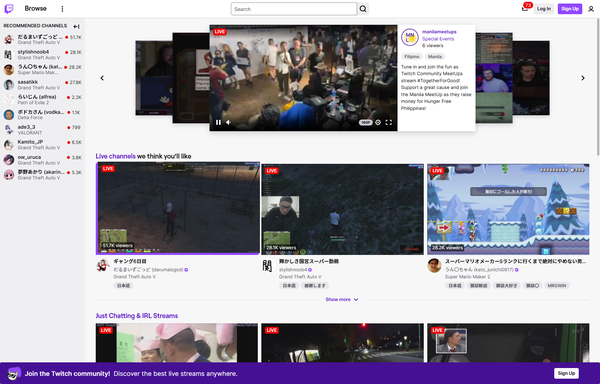
Task: Open the three-dot more options menu
Action: pos(62,9)
